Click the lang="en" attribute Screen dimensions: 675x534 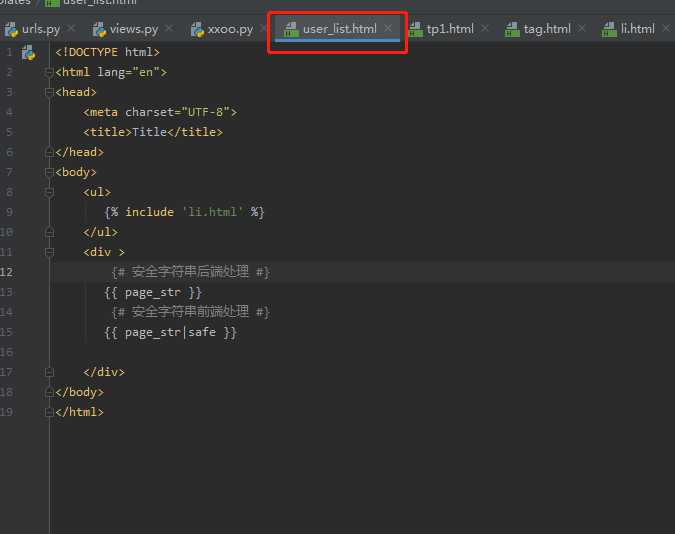128,72
